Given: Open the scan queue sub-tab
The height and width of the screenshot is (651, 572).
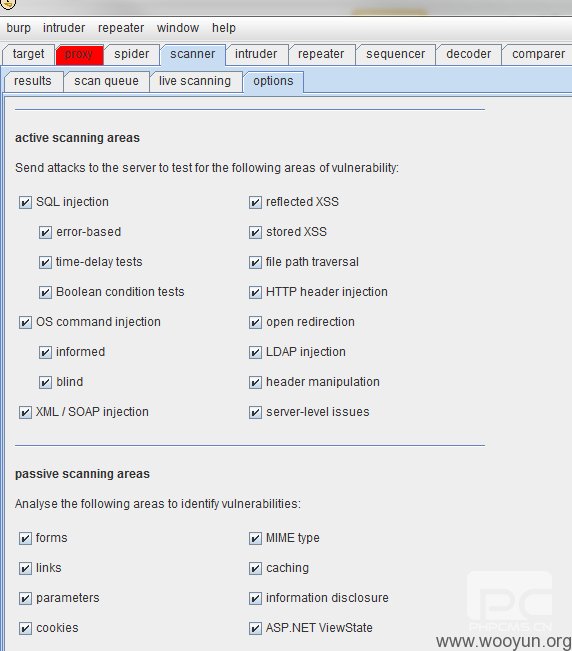Looking at the screenshot, I should tap(106, 81).
